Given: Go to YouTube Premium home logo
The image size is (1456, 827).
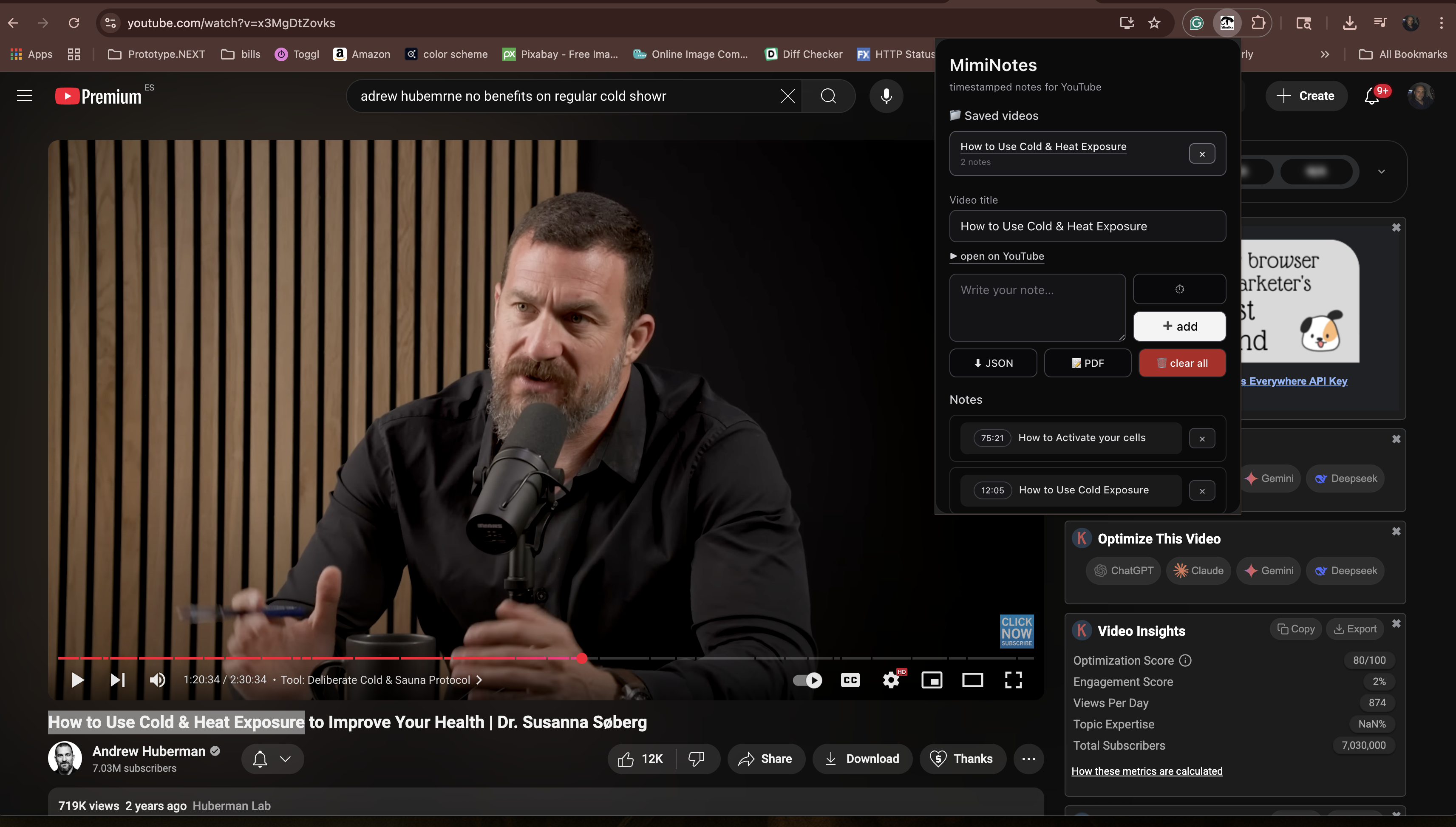Looking at the screenshot, I should [x=98, y=96].
